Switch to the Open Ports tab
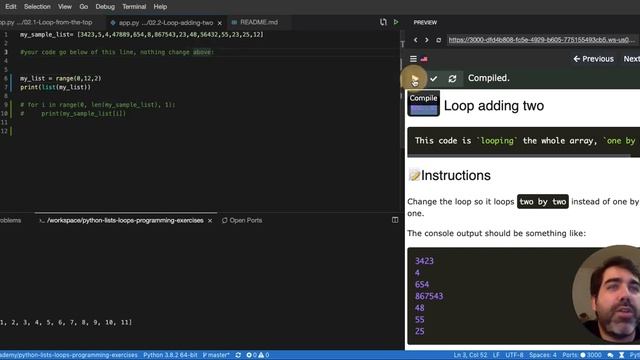640x360 pixels. pyautogui.click(x=242, y=220)
